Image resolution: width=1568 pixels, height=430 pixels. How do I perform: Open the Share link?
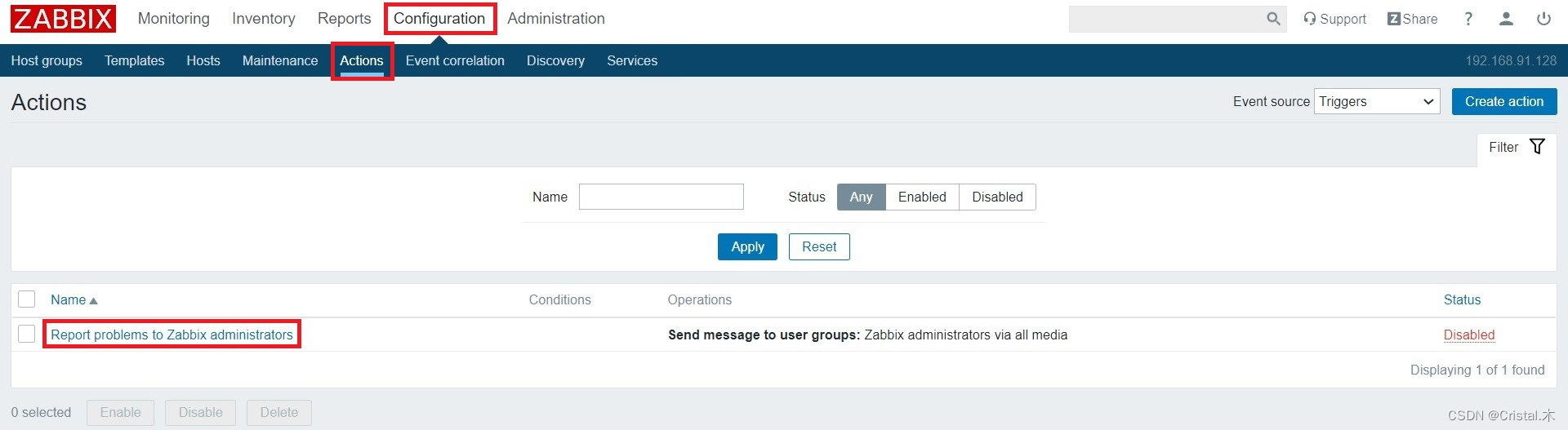pyautogui.click(x=1412, y=19)
